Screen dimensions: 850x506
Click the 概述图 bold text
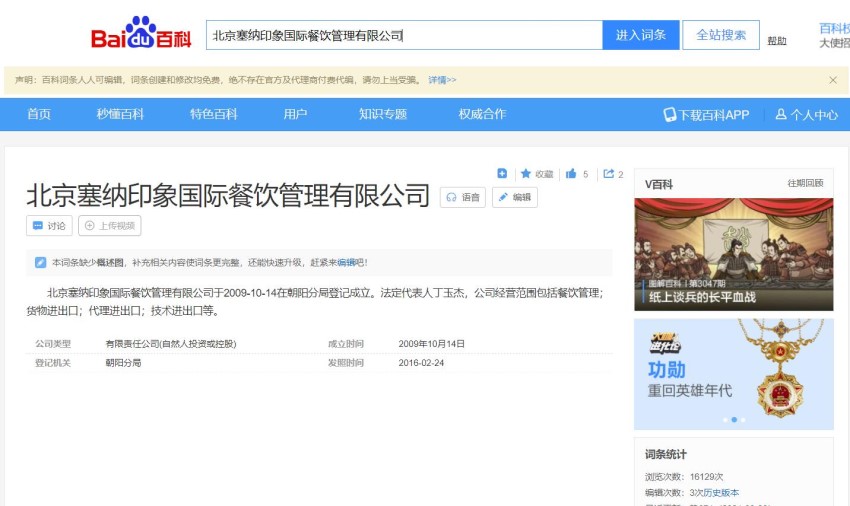(x=110, y=262)
